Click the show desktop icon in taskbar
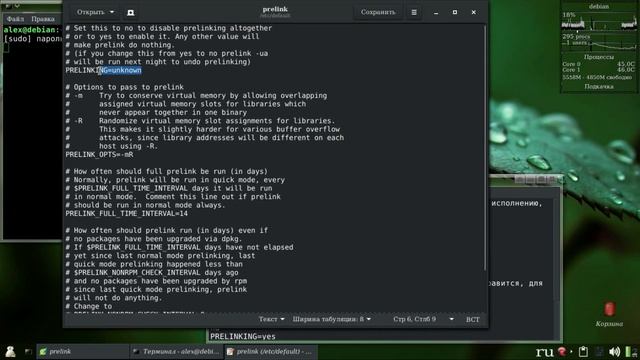This screenshot has width=640, height=360. coord(28,351)
